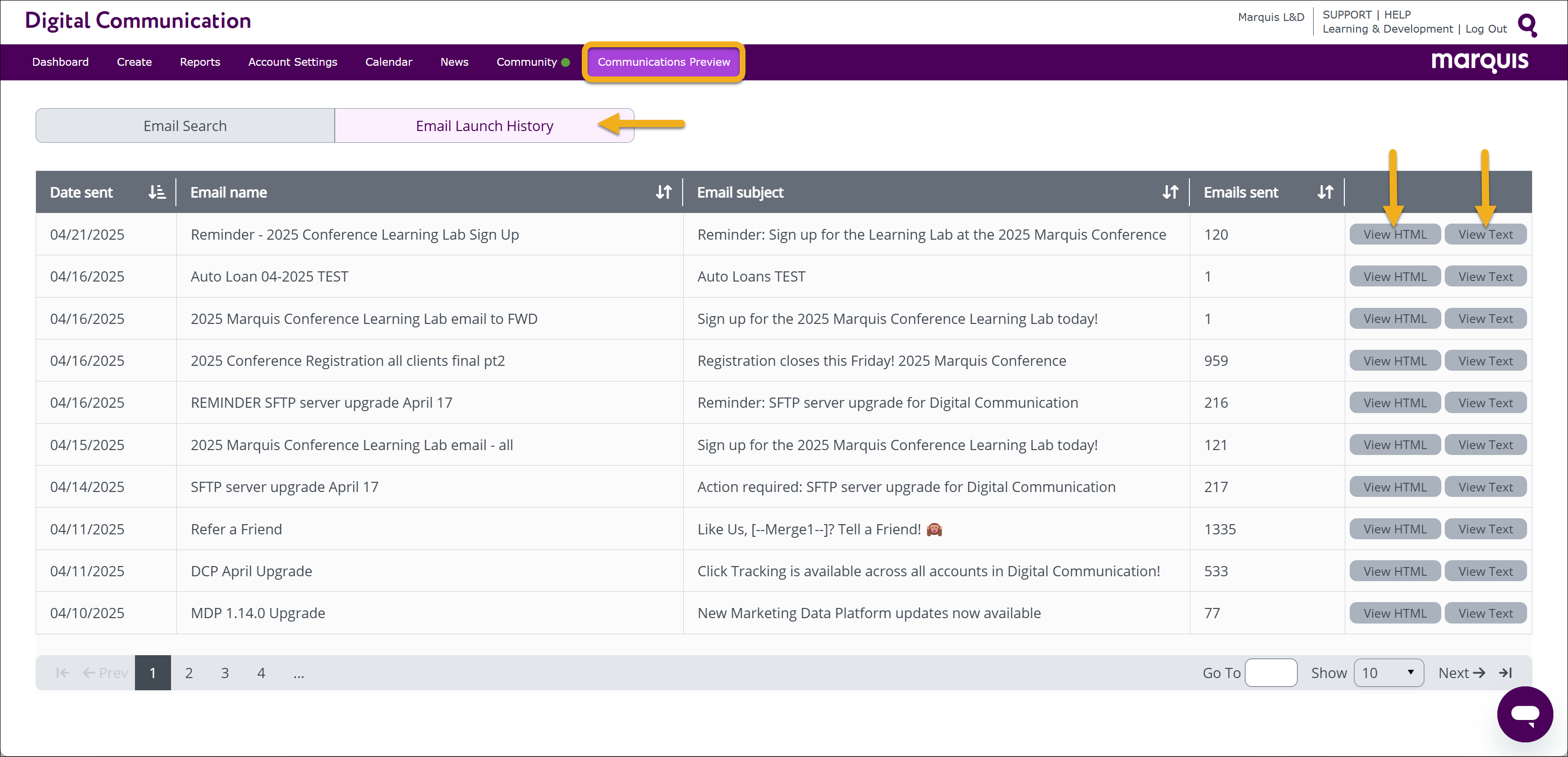This screenshot has width=1568, height=757.
Task: View HTML for 04/14/2025 SFTP server upgrade
Action: (x=1395, y=487)
